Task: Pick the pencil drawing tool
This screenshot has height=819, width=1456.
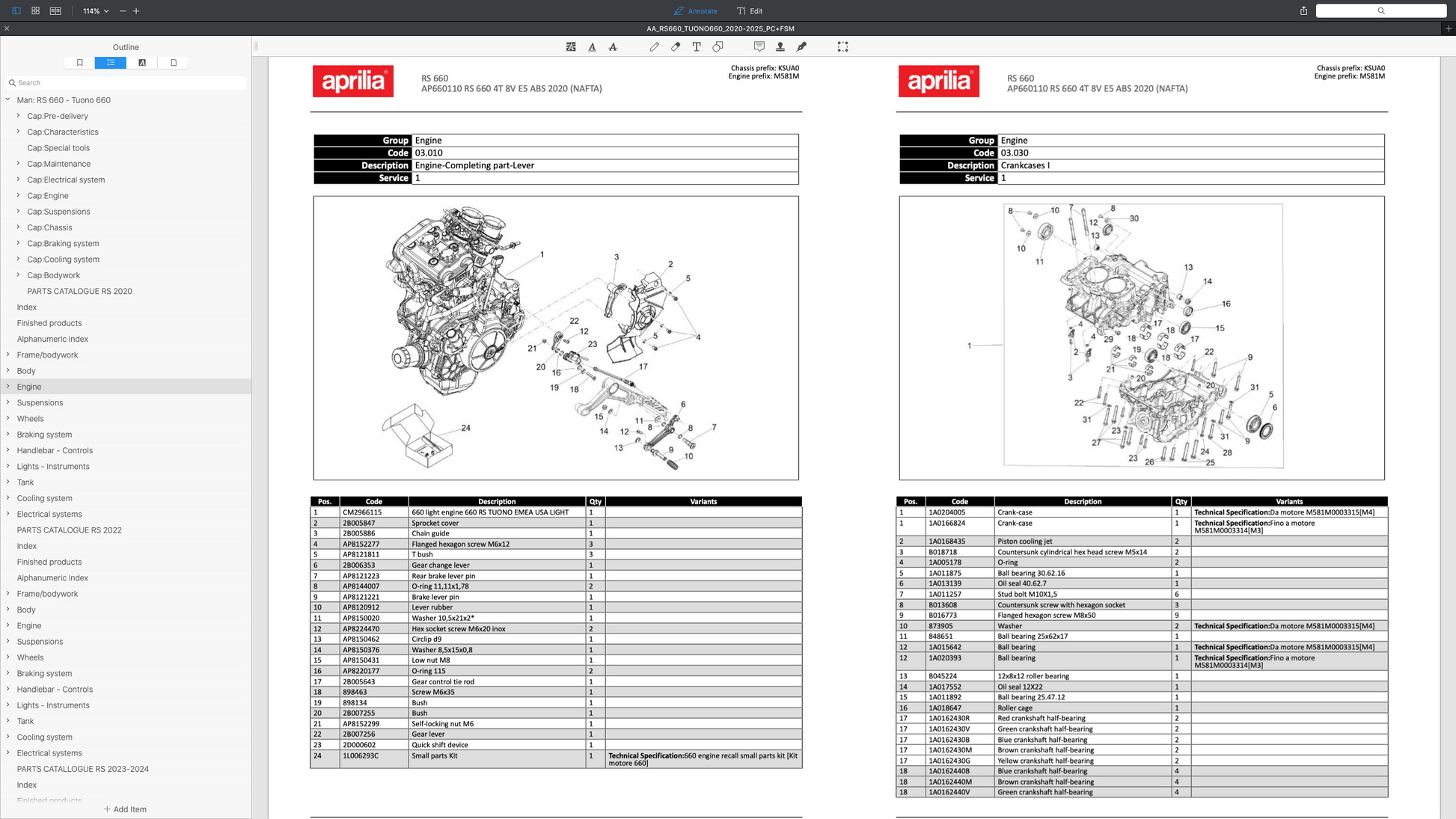Action: 654,46
